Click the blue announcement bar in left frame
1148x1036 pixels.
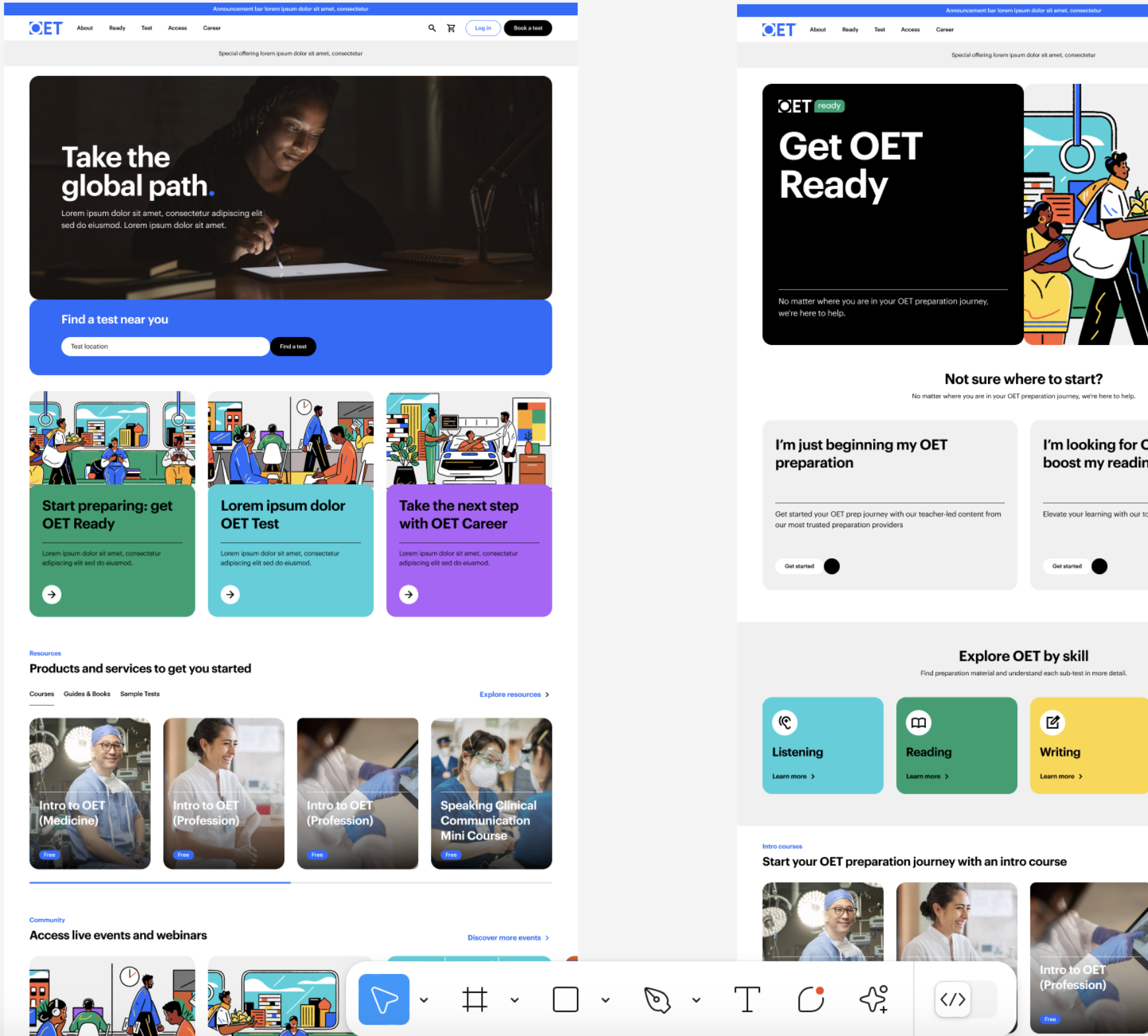click(291, 9)
